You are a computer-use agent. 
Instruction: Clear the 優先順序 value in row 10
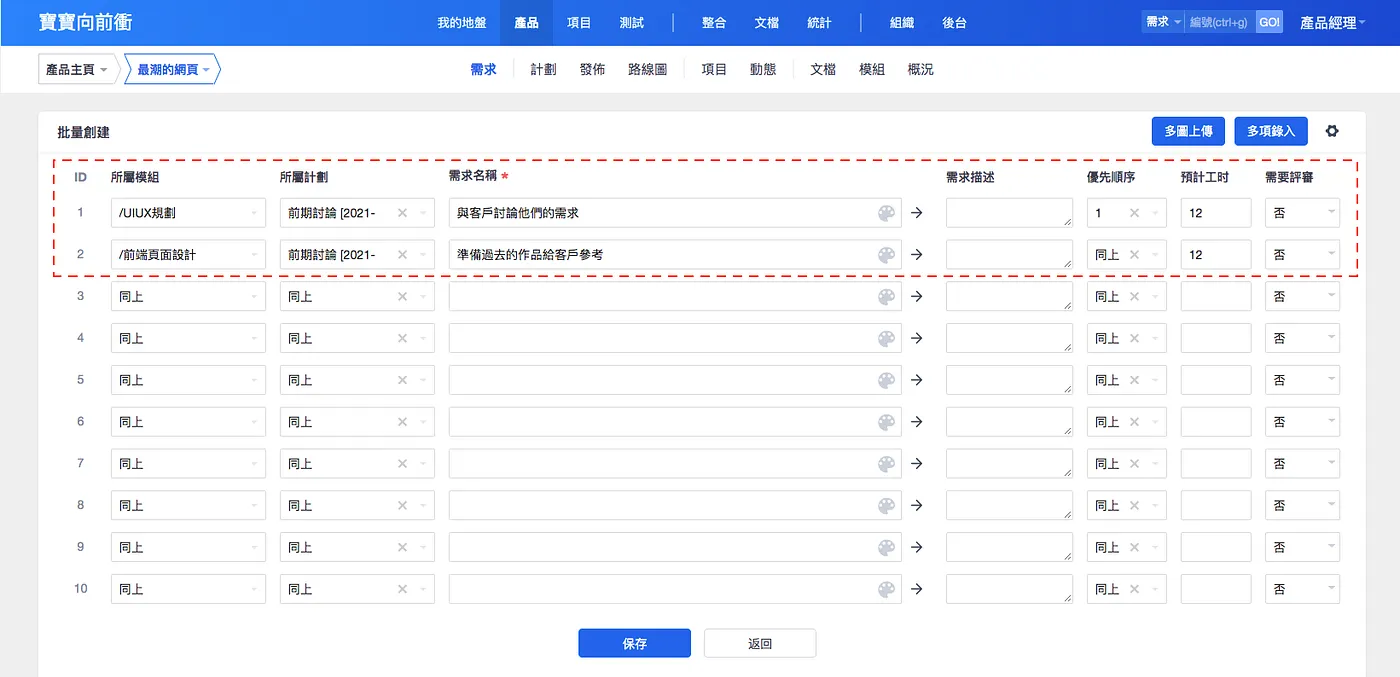pyautogui.click(x=1134, y=589)
